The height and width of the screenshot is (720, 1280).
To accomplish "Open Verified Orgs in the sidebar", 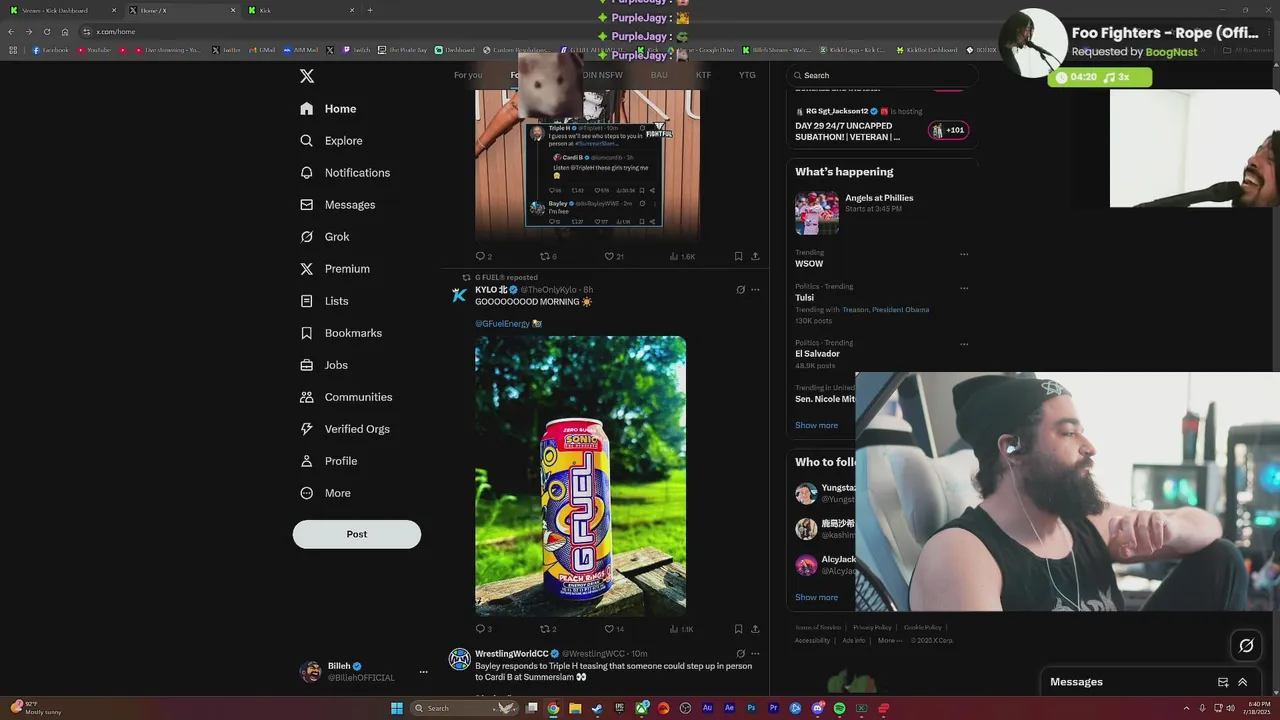I will pos(344,429).
